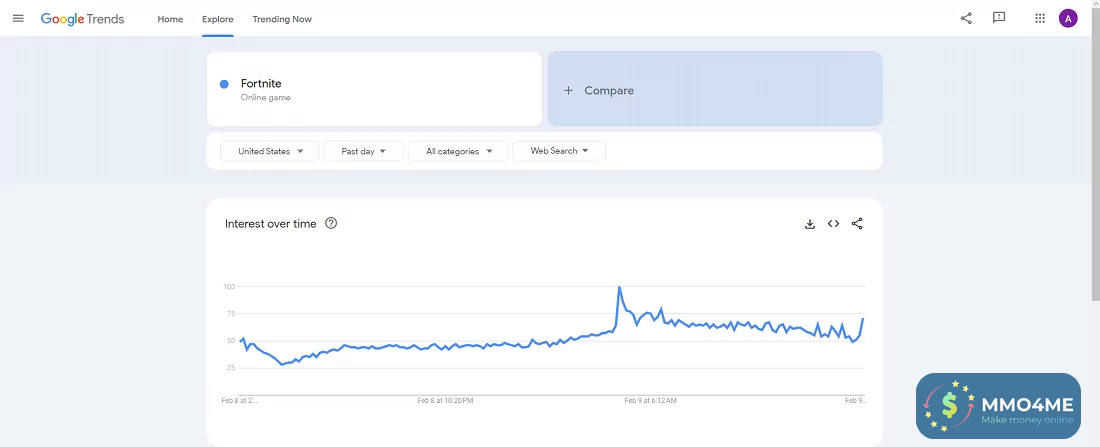Select the Explore tab
Screen dimensions: 1100x447
pyautogui.click(x=217, y=19)
